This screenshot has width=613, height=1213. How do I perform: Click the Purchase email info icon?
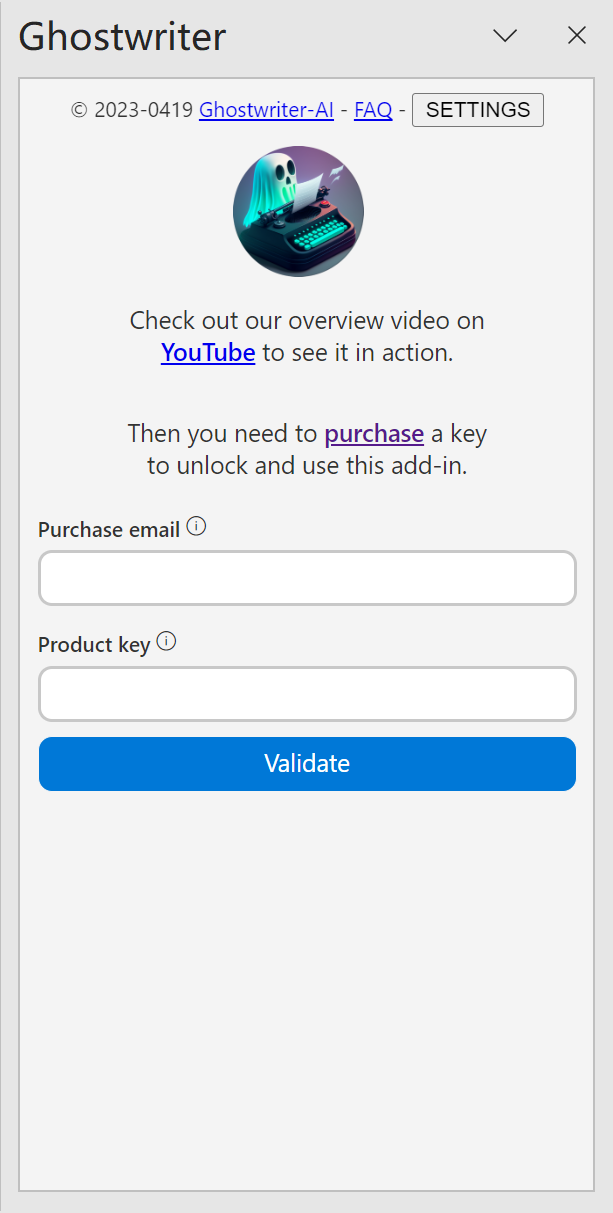tap(197, 527)
